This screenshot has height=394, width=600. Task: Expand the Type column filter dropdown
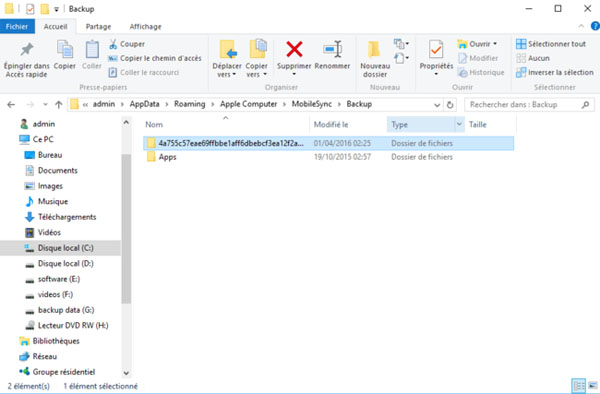pos(459,124)
